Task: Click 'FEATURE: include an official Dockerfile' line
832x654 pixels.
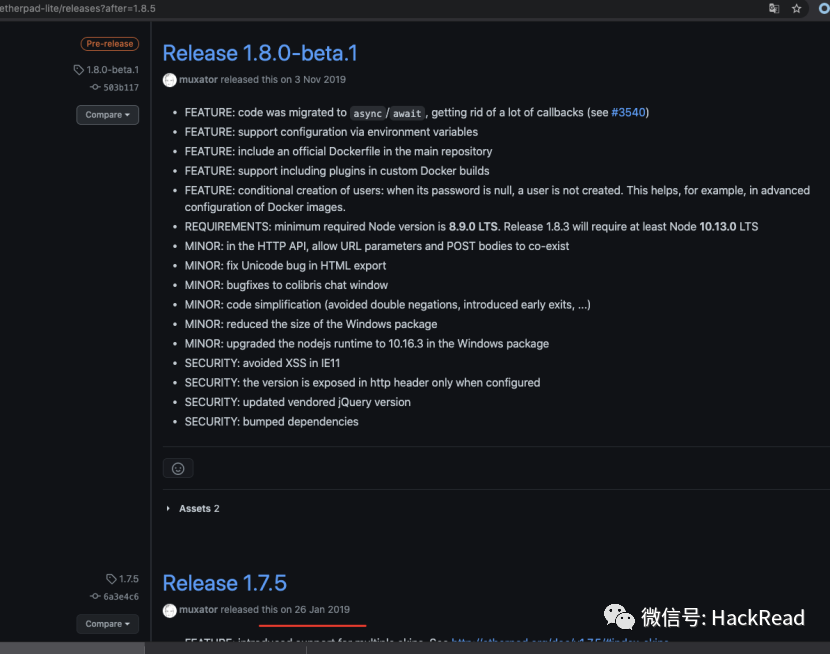Action: coord(338,152)
